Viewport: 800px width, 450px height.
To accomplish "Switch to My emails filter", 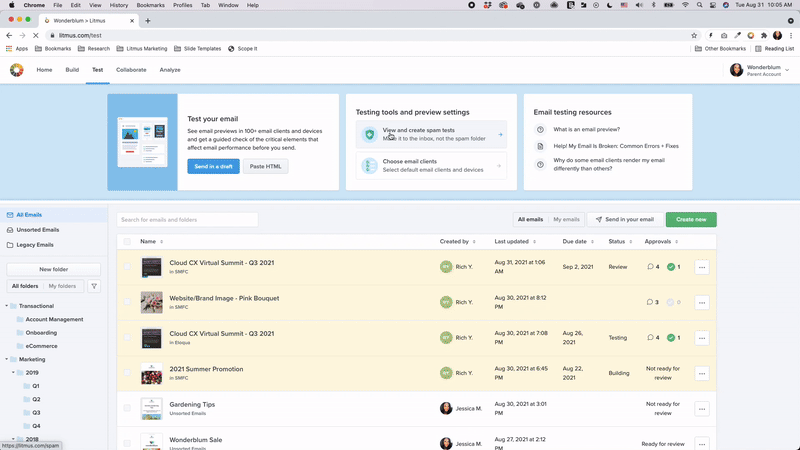I will point(566,219).
